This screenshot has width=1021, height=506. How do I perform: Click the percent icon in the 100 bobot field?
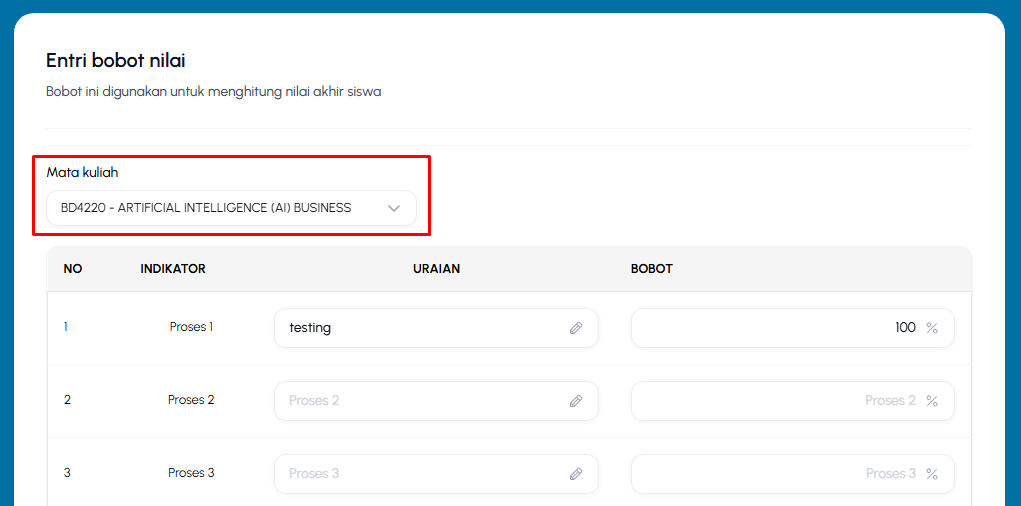point(932,328)
